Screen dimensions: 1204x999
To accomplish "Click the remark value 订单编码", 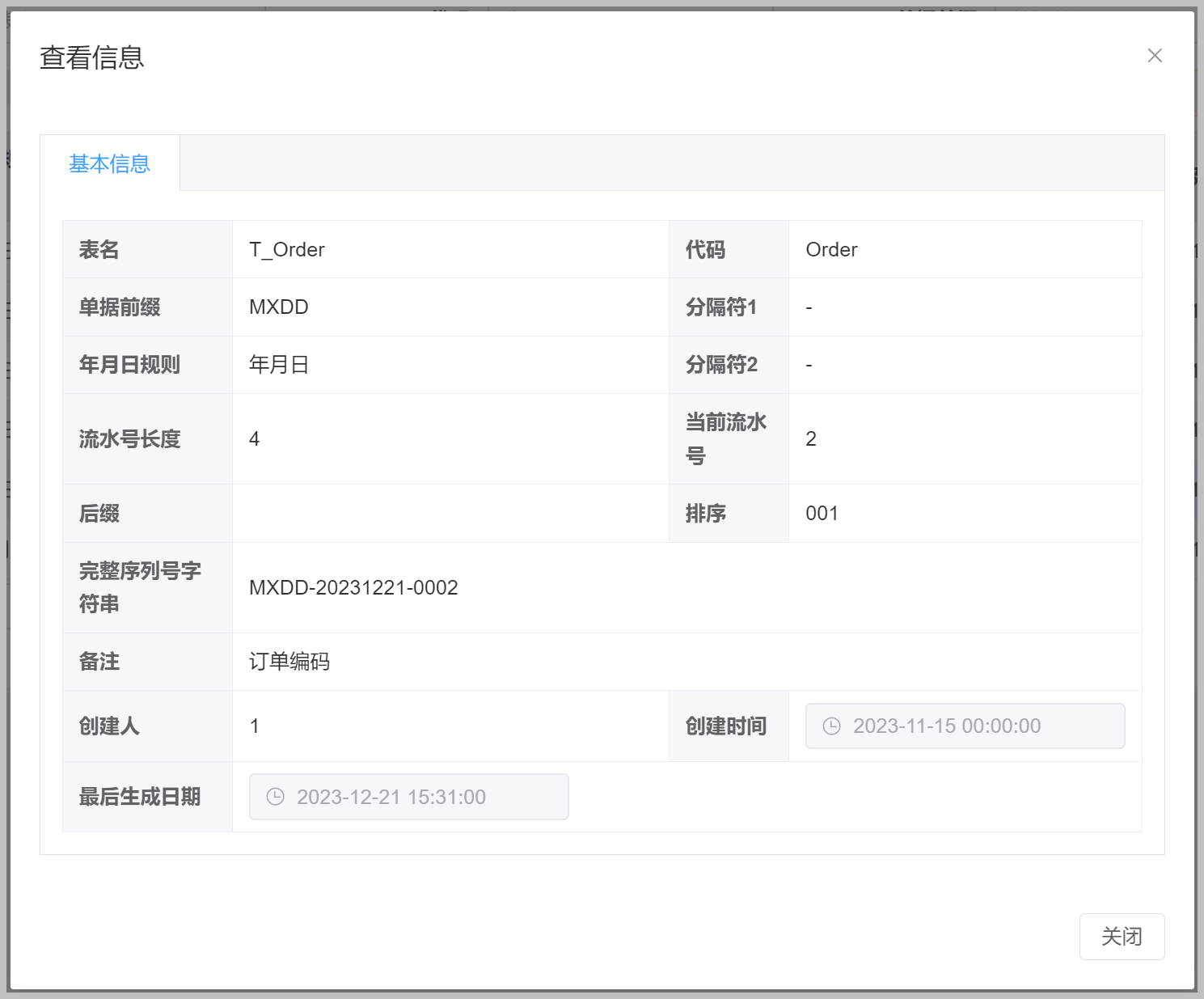I will click(289, 661).
